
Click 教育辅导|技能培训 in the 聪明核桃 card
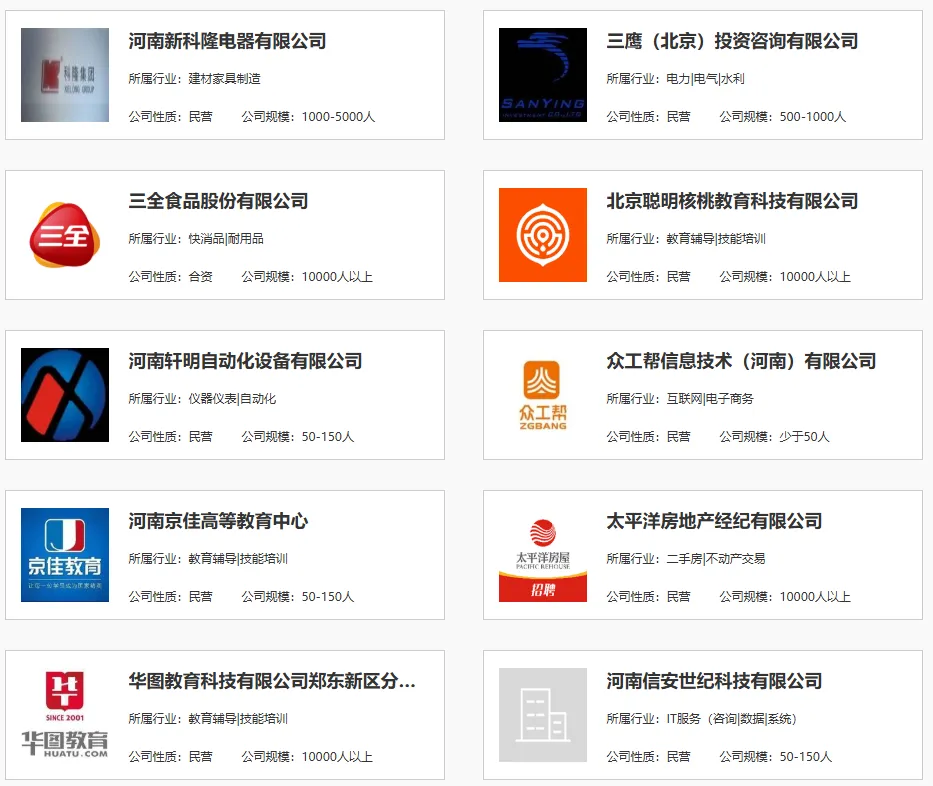(716, 239)
